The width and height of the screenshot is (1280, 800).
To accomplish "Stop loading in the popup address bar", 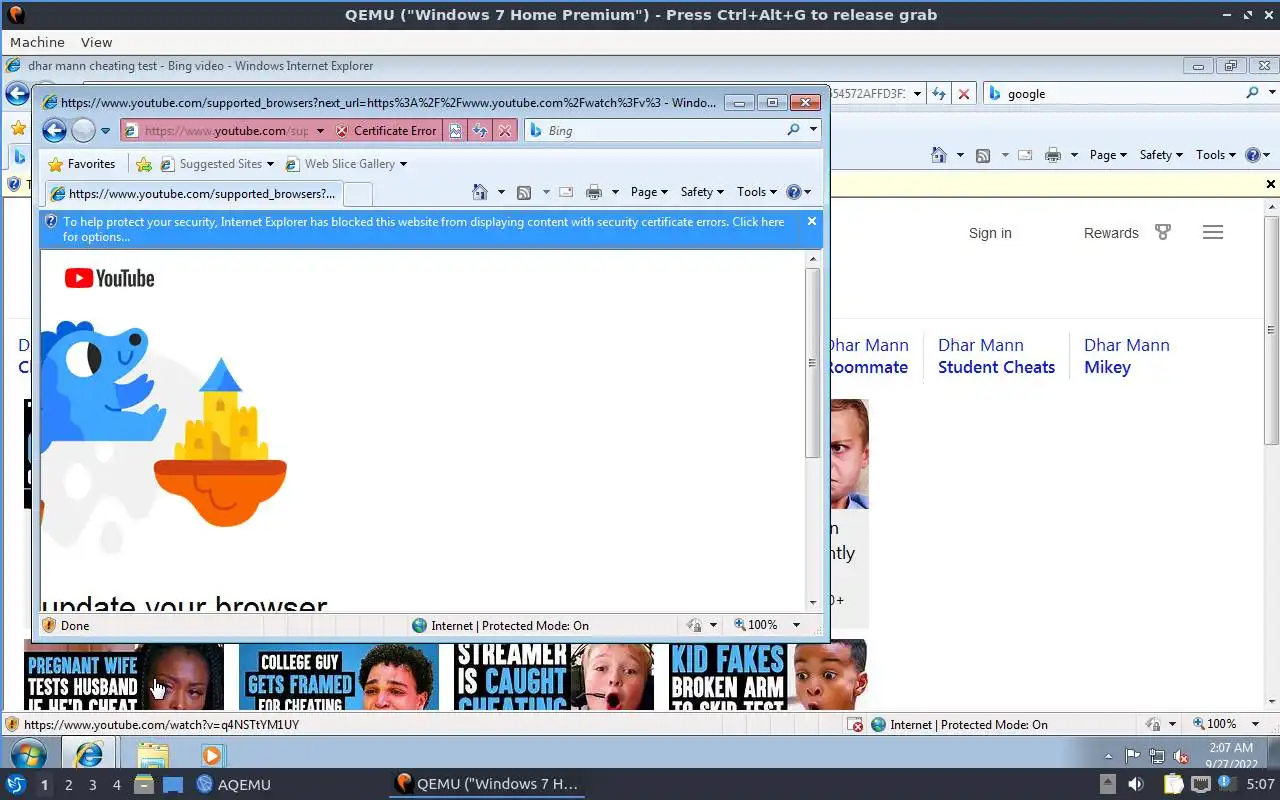I will [505, 130].
